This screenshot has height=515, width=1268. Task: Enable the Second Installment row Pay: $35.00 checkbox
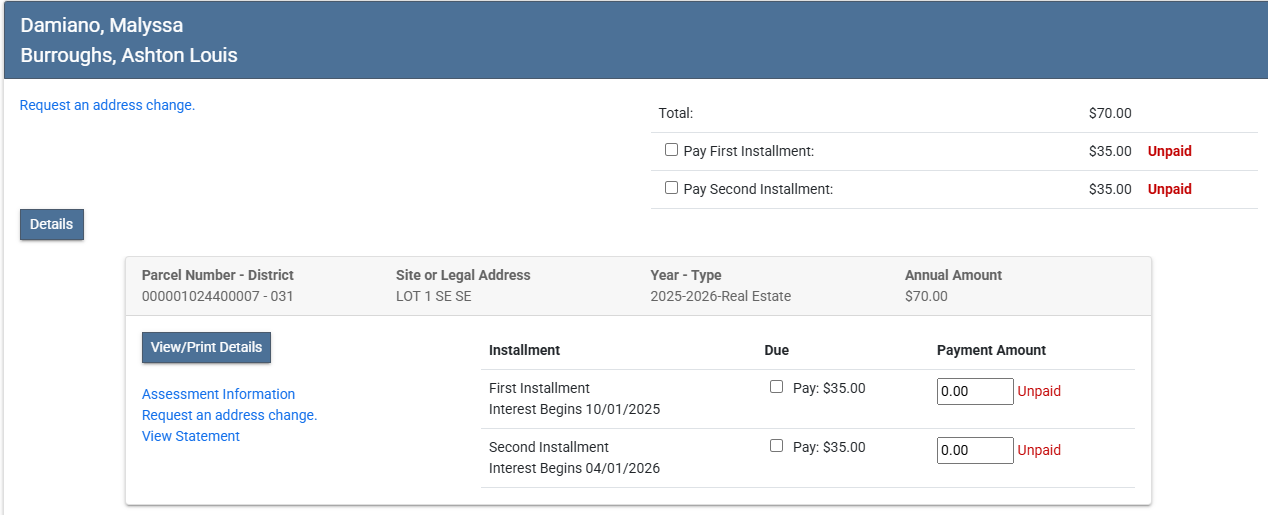pos(776,446)
